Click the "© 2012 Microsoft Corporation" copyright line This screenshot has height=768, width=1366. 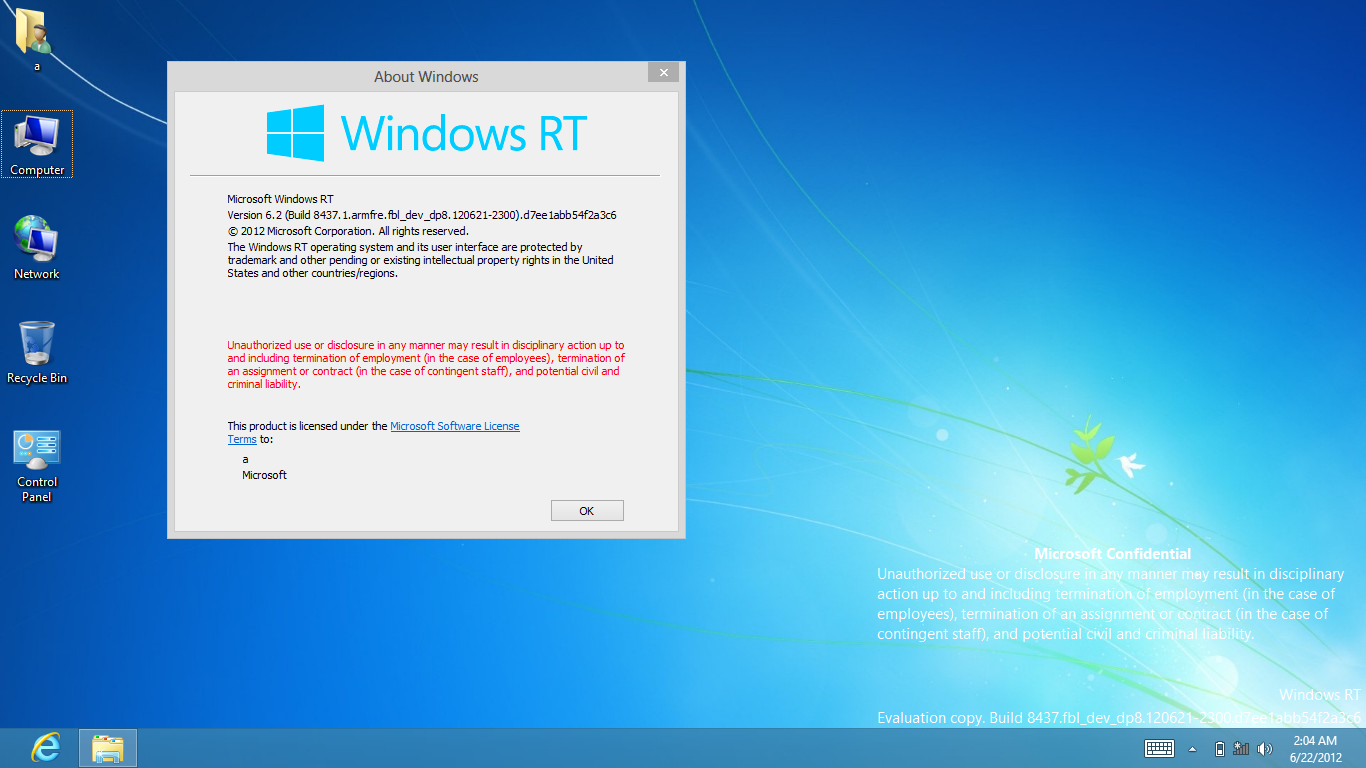coord(348,231)
